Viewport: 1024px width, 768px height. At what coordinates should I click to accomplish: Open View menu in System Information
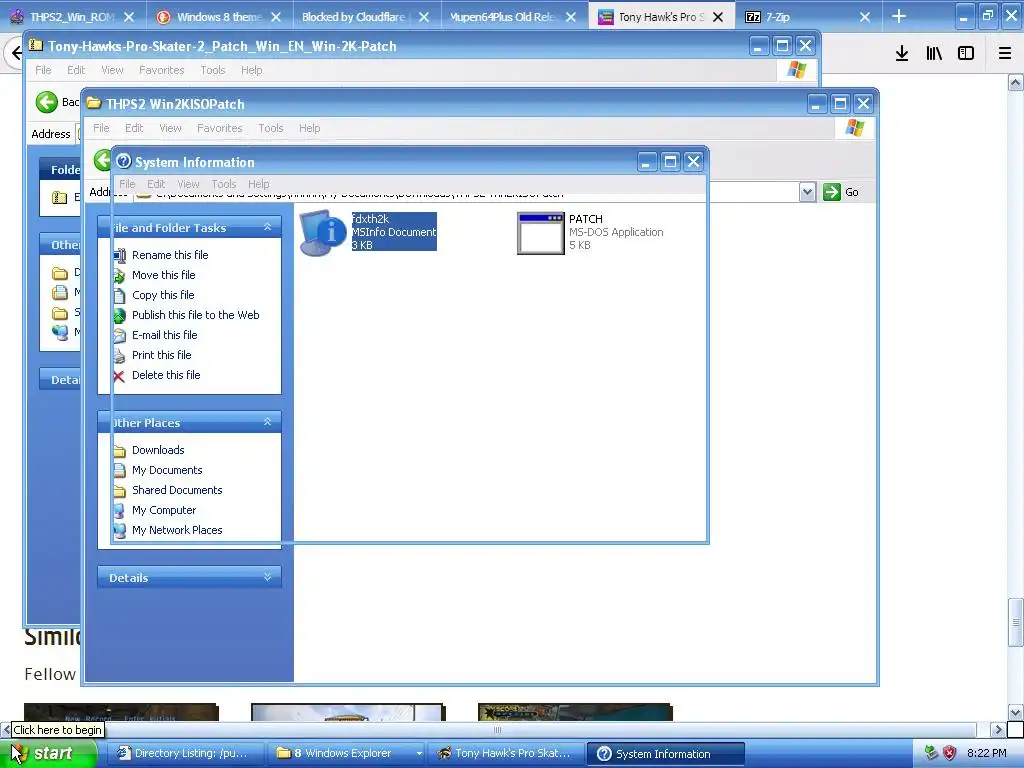[x=188, y=184]
